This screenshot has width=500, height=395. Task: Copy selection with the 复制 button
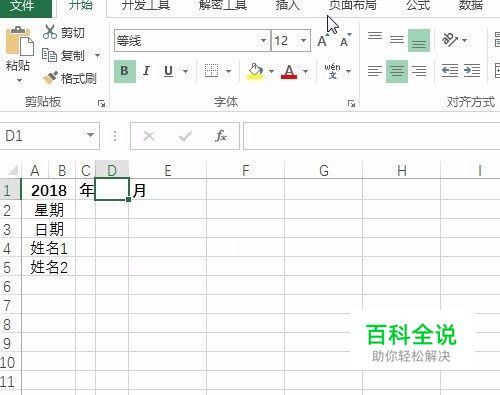(63, 55)
